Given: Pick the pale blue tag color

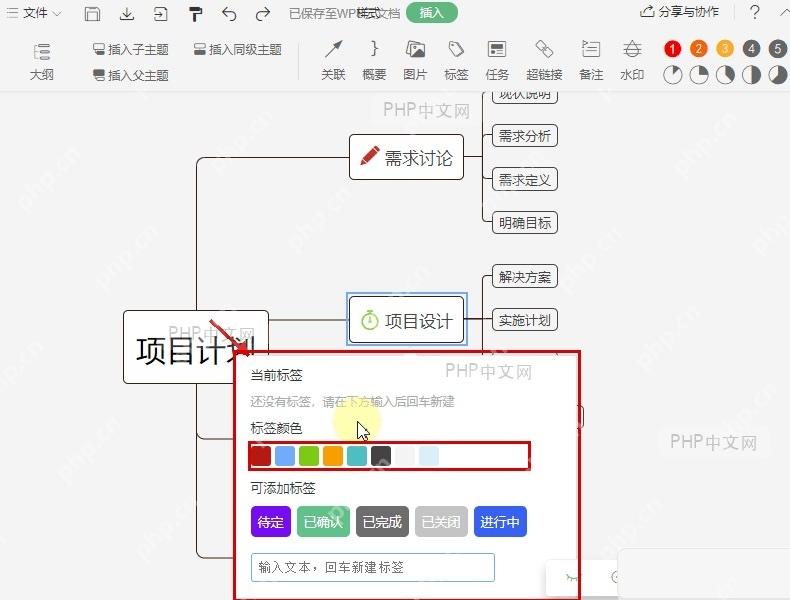Looking at the screenshot, I should click(429, 456).
